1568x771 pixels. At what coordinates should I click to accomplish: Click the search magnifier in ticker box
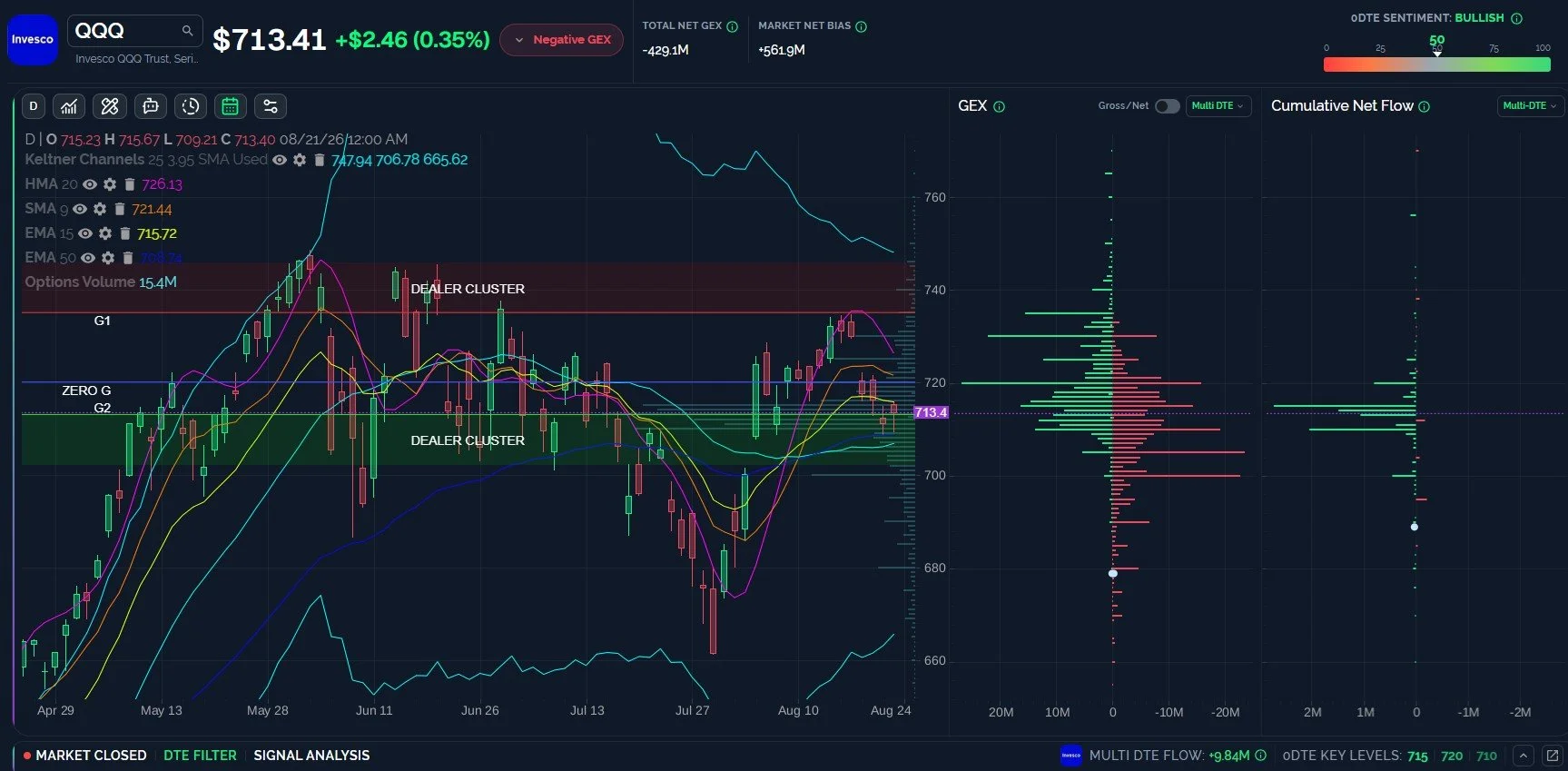tap(187, 31)
